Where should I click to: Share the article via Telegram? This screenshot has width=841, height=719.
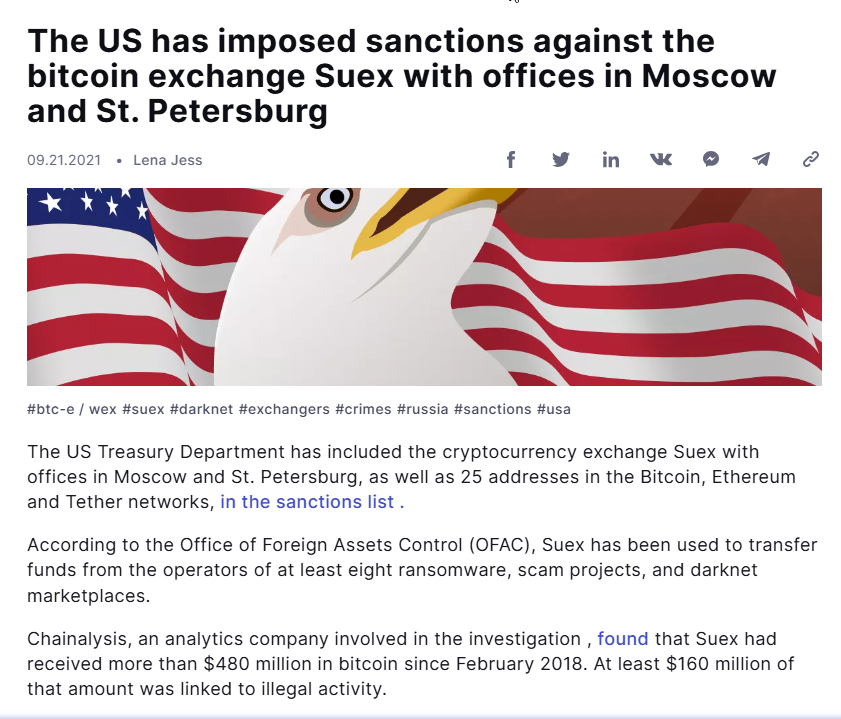(761, 160)
